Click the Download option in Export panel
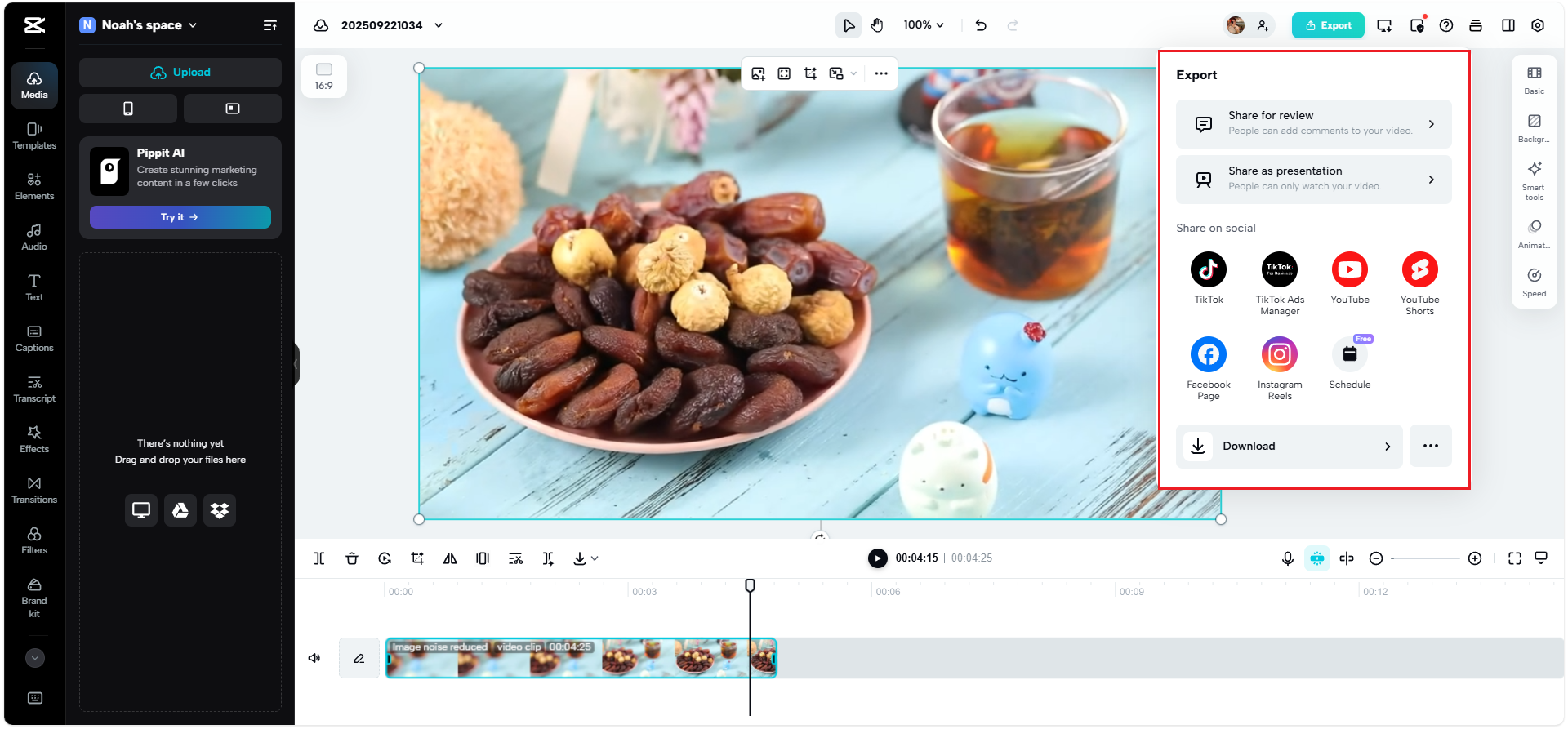Viewport: 1568px width, 729px height. [x=1289, y=447]
